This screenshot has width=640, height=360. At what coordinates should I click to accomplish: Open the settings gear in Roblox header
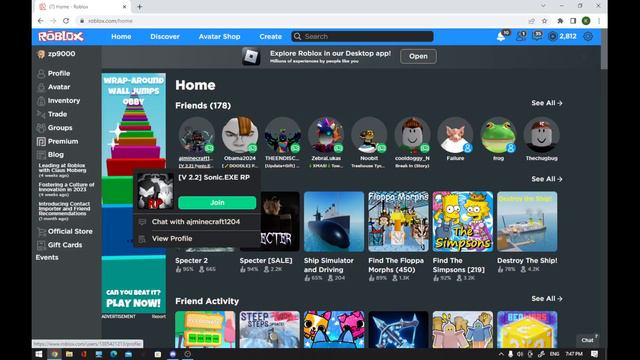(588, 36)
